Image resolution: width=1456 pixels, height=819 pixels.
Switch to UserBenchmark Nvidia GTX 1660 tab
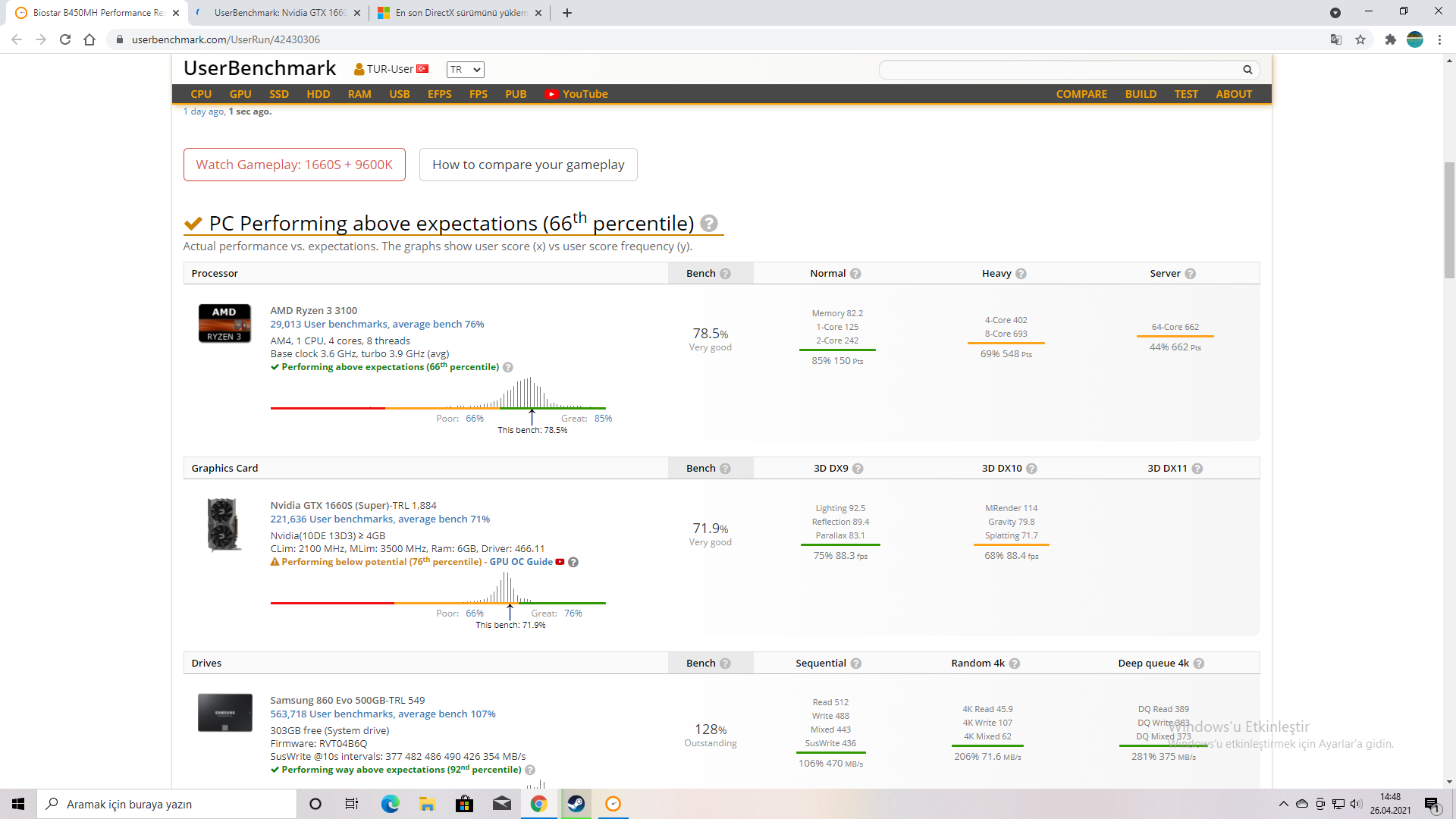(x=279, y=13)
